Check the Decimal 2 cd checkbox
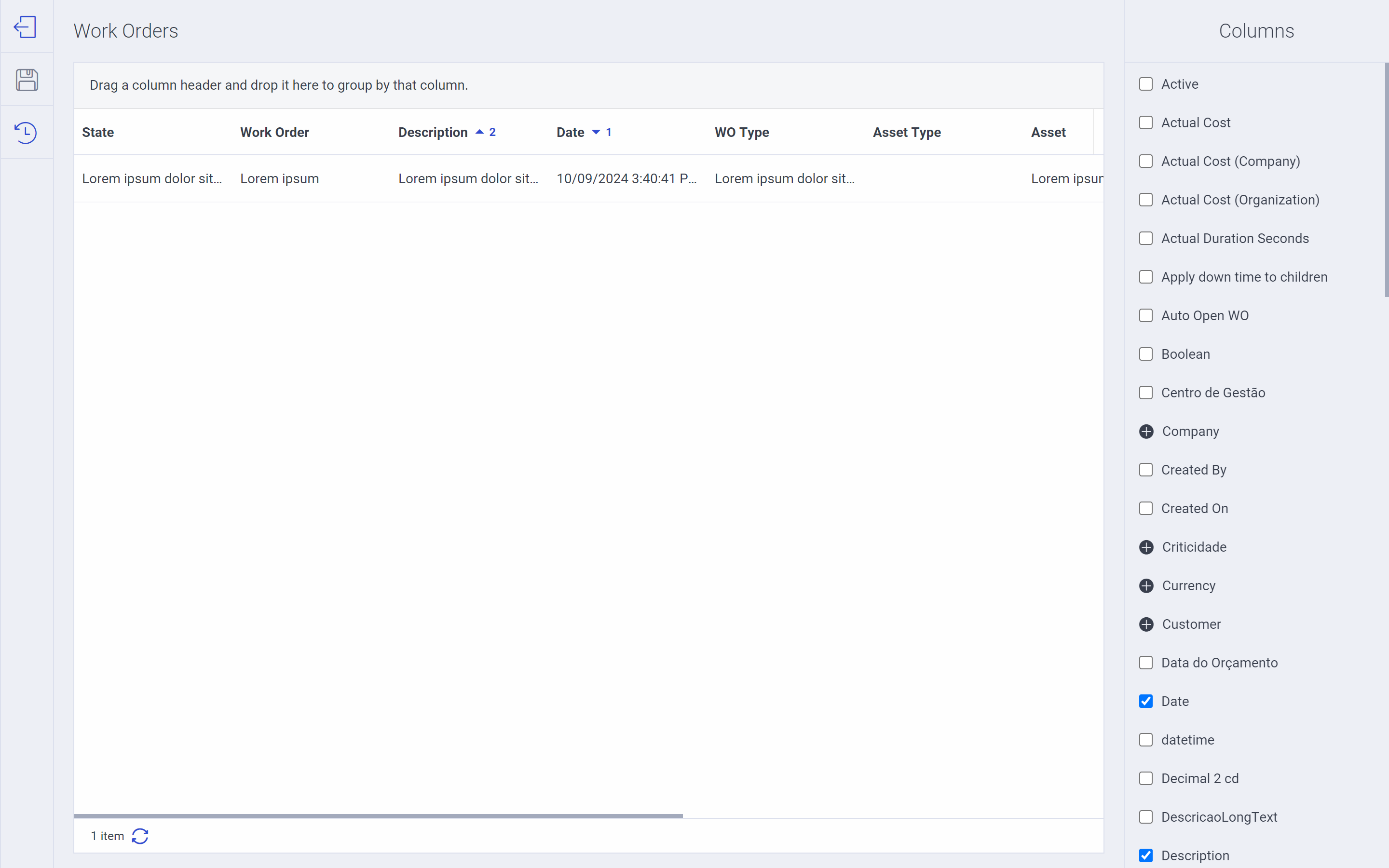 click(x=1145, y=778)
